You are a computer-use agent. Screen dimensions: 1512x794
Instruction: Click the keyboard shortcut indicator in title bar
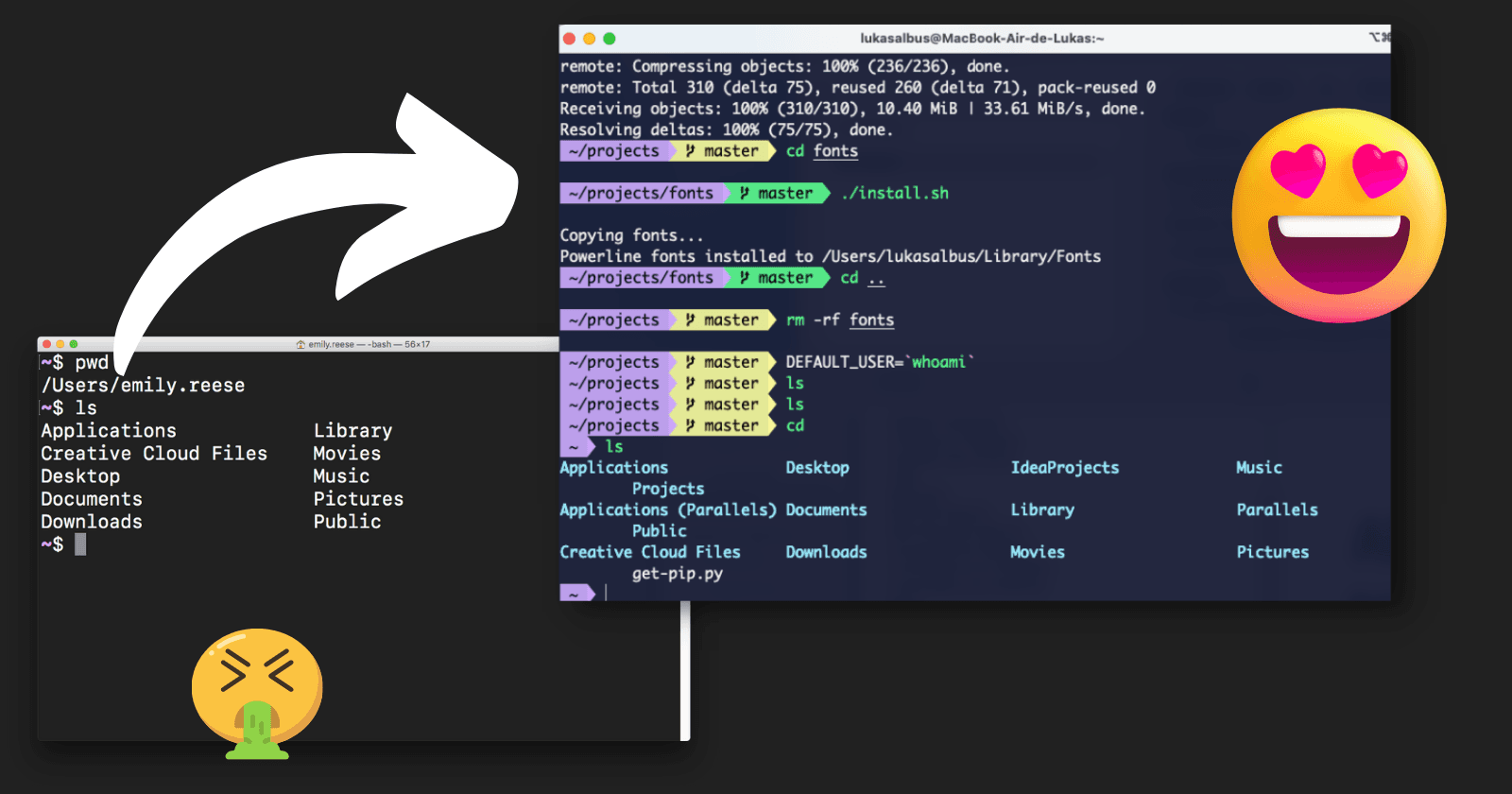[x=1379, y=38]
